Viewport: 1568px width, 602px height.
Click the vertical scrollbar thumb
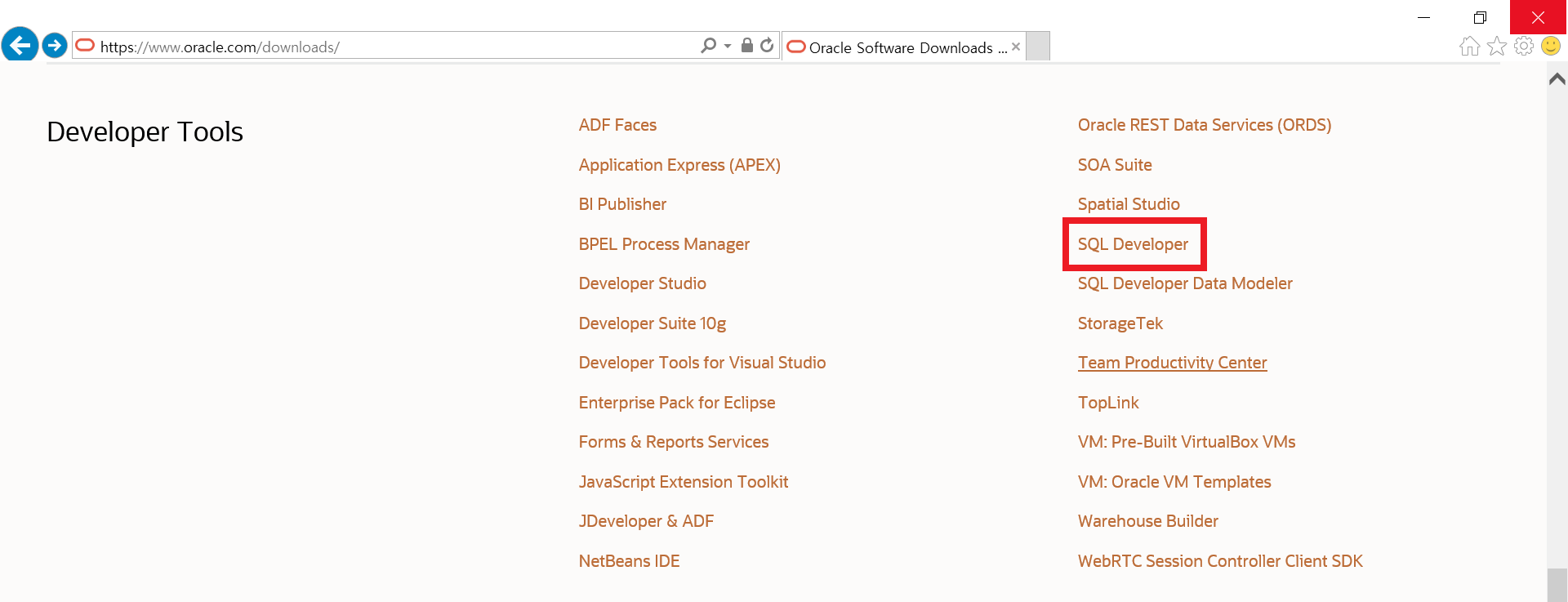click(x=1557, y=585)
